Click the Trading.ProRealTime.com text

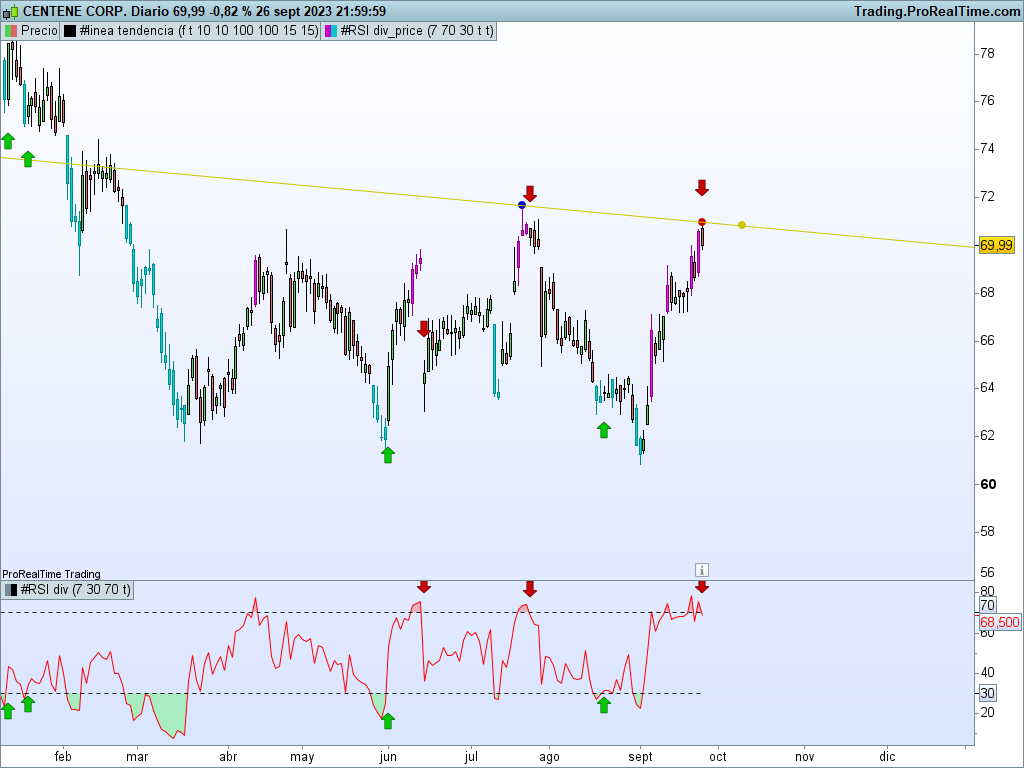point(936,11)
